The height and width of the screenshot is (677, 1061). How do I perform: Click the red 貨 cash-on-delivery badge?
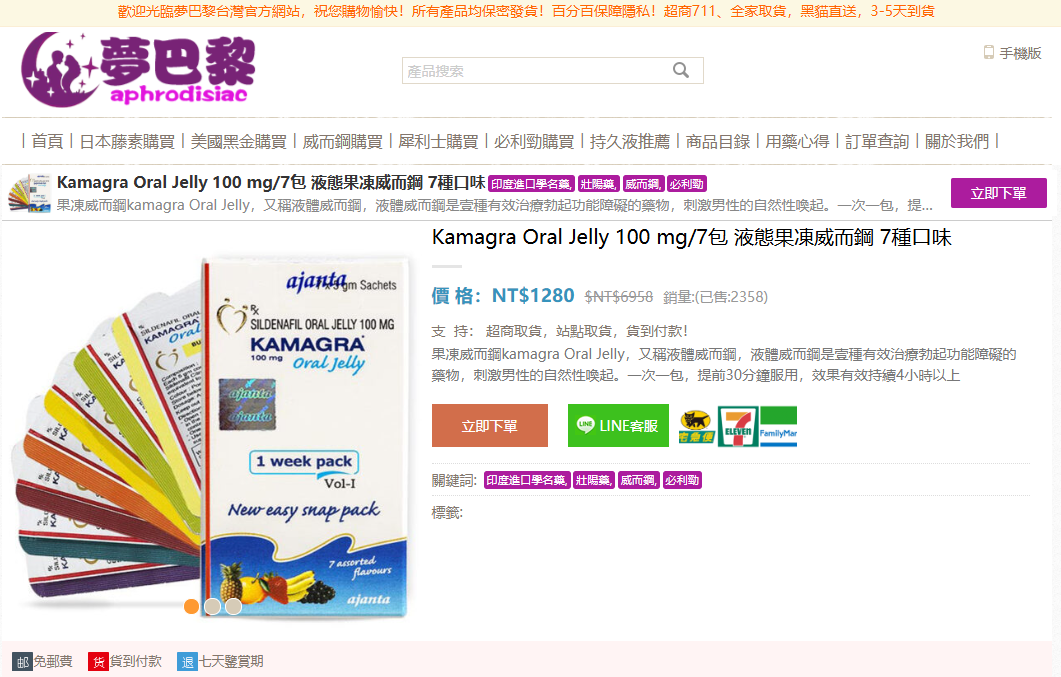coord(98,661)
